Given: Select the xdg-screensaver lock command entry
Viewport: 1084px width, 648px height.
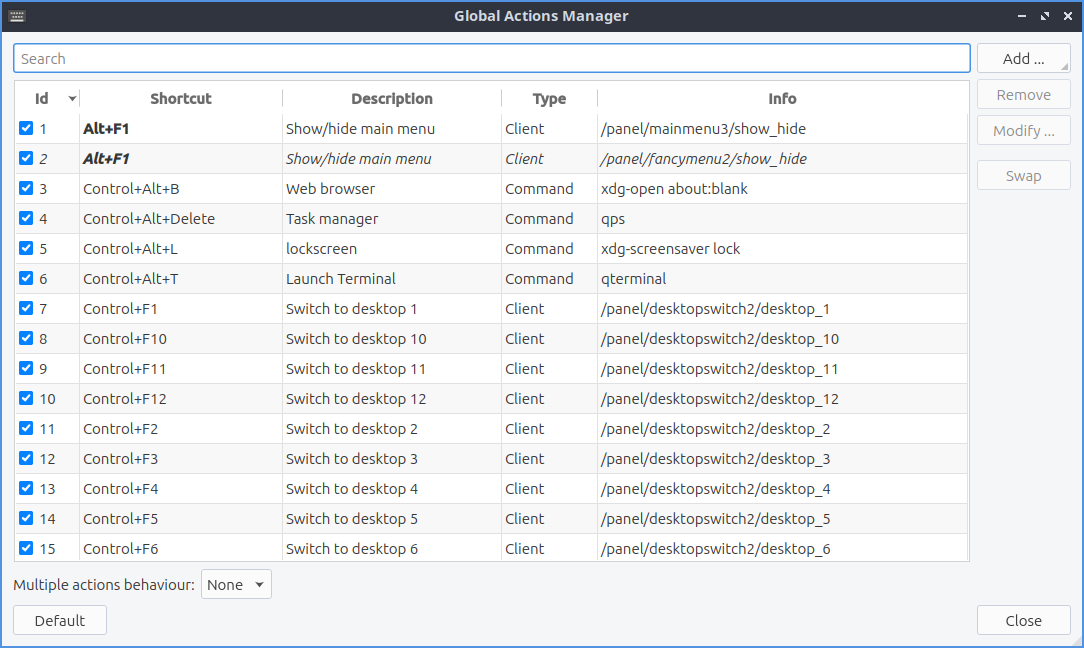Looking at the screenshot, I should click(x=670, y=249).
